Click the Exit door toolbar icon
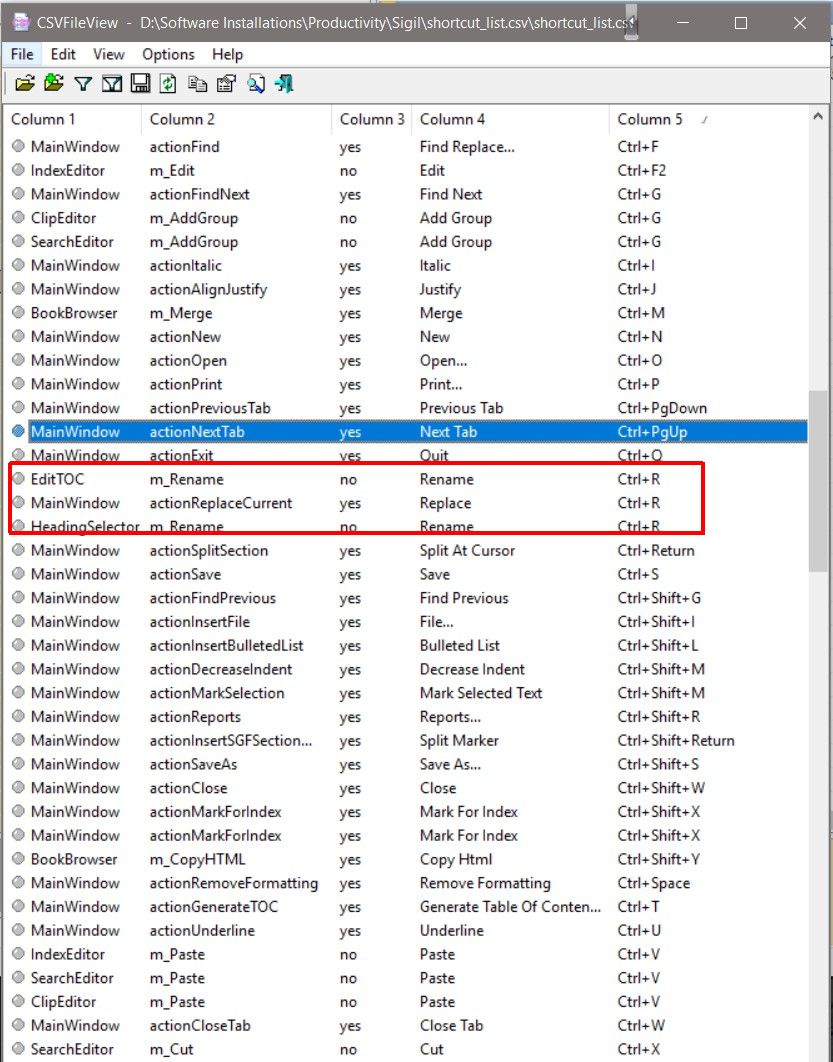This screenshot has width=833, height=1062. coord(284,84)
